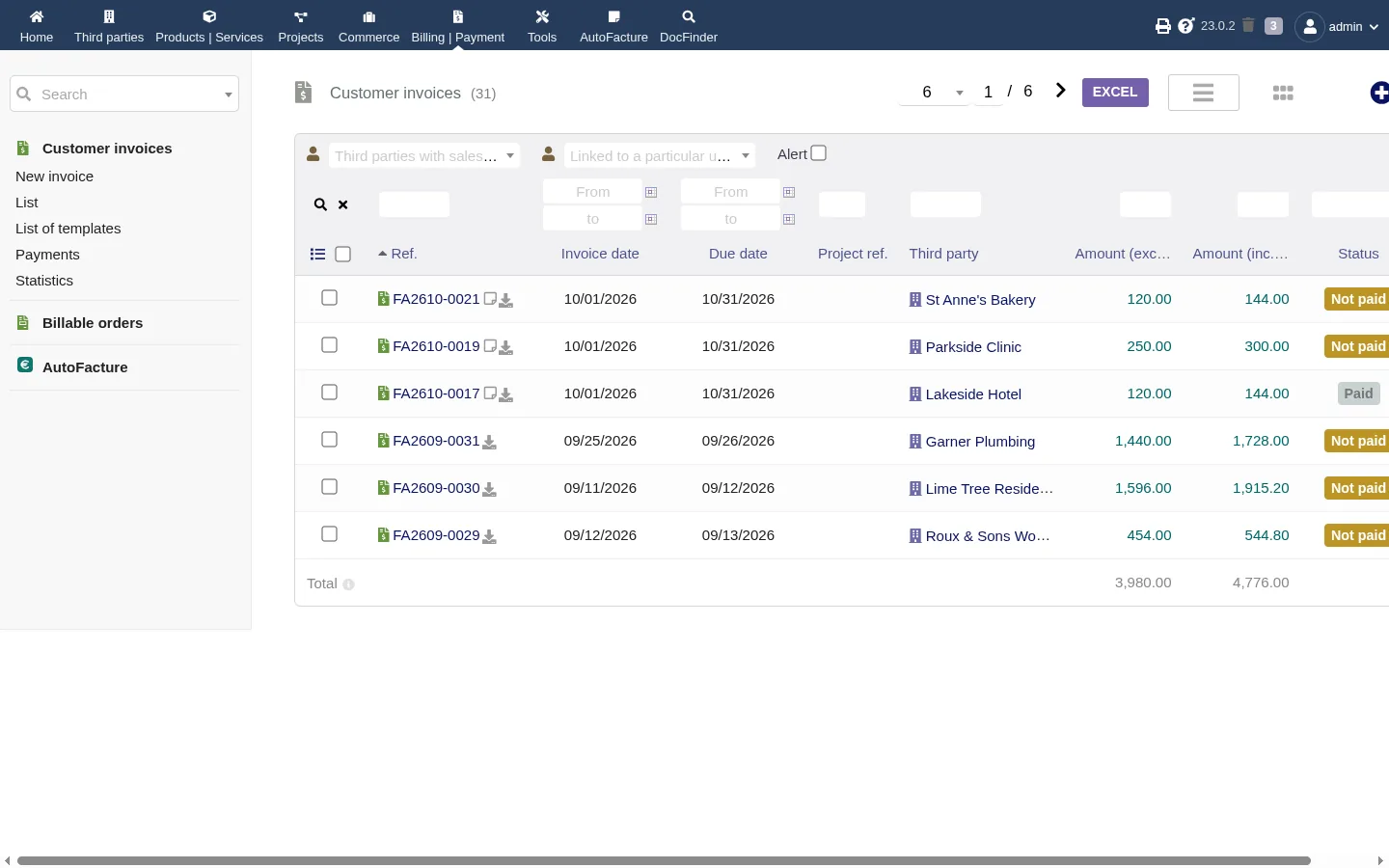Select the FA2610-0017 row checkbox

coord(329,393)
